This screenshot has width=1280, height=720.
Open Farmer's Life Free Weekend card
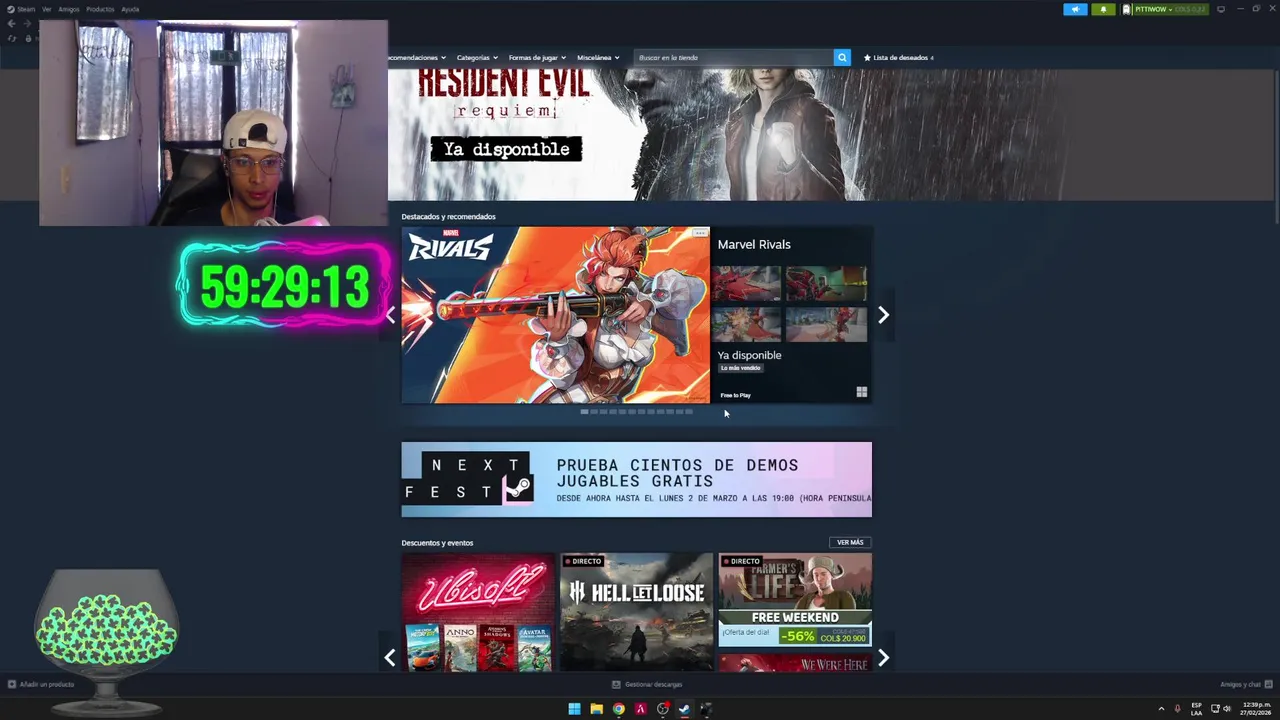click(x=795, y=600)
